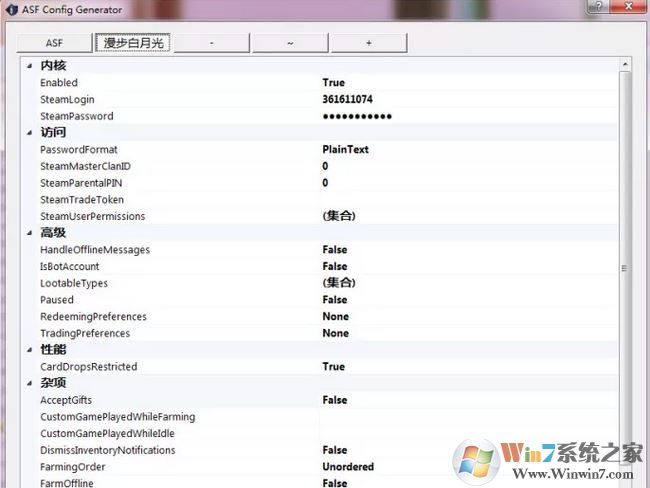Select the CardDropsRestricted property label
The width and height of the screenshot is (650, 488).
(x=89, y=367)
